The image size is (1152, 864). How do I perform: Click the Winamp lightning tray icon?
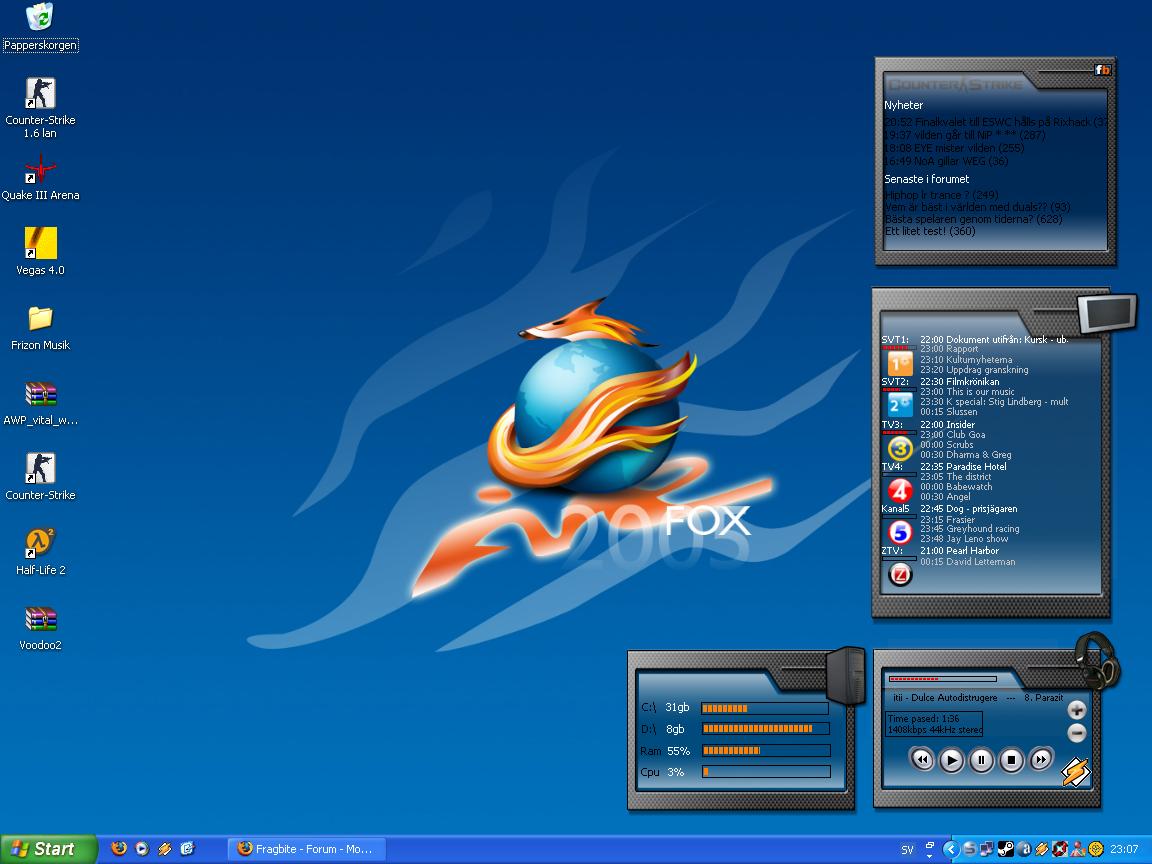1041,849
